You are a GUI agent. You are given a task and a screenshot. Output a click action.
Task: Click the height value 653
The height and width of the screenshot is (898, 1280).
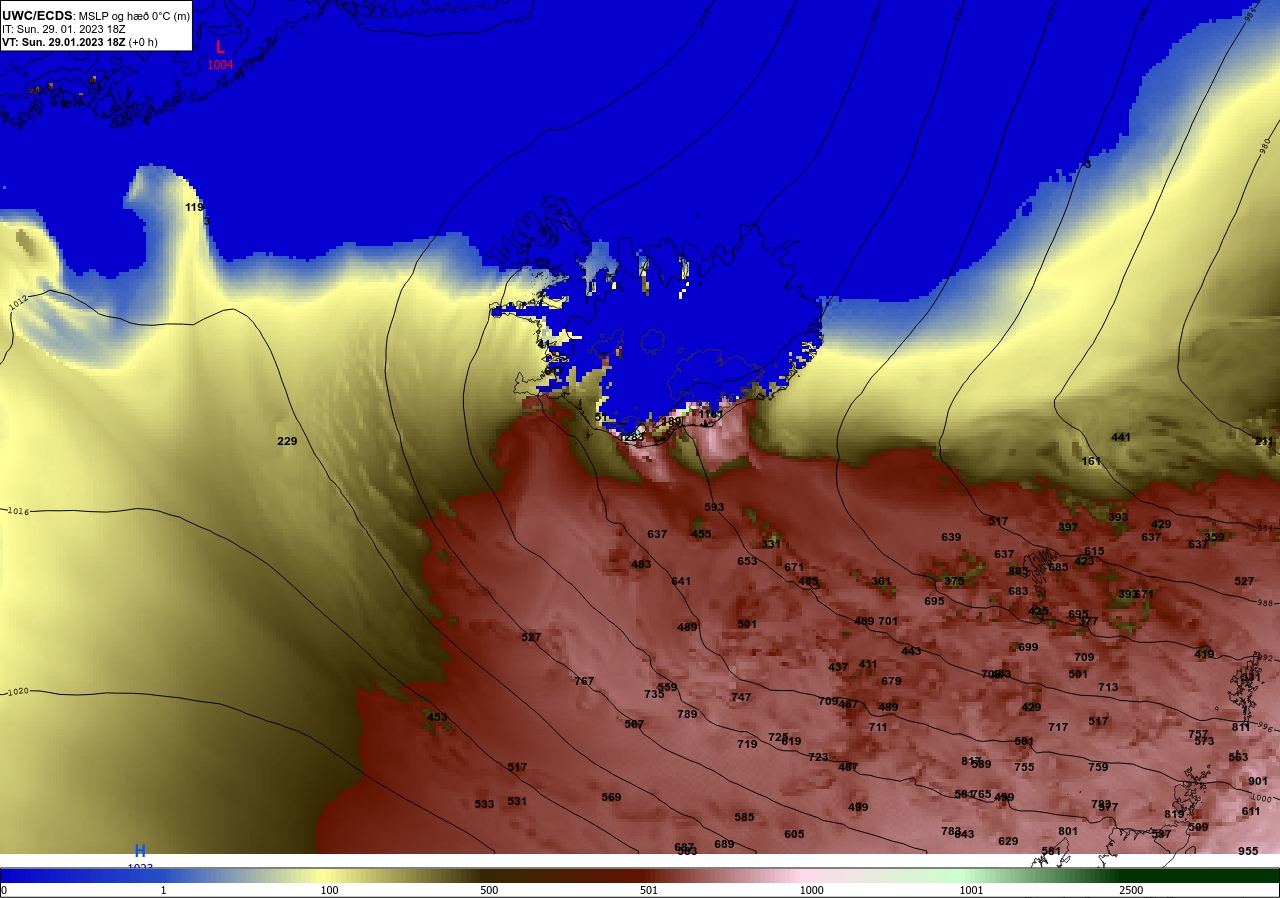pos(747,561)
